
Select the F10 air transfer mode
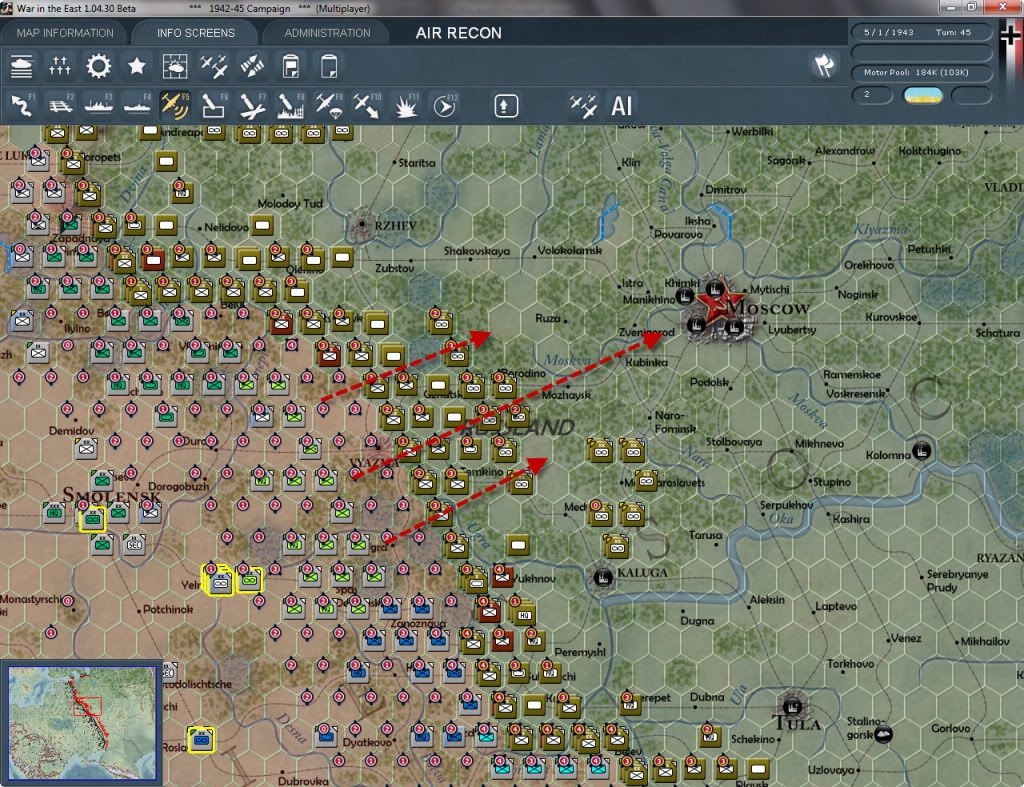(x=367, y=106)
